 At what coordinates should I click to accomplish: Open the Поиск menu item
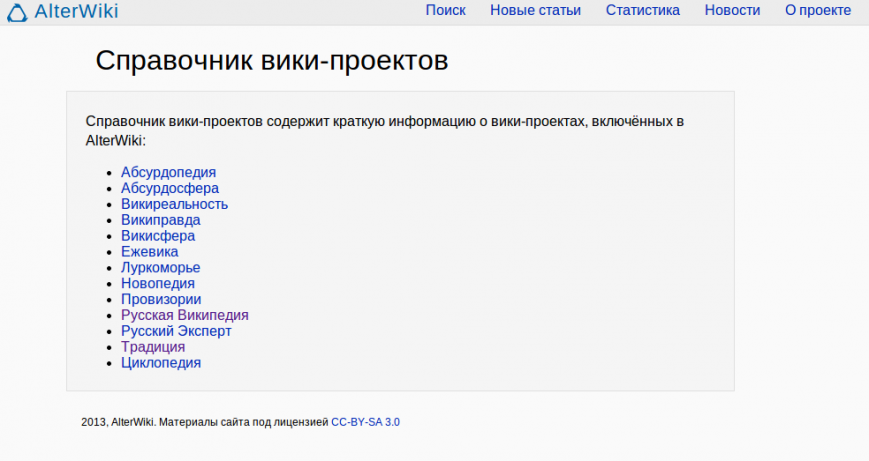(445, 10)
